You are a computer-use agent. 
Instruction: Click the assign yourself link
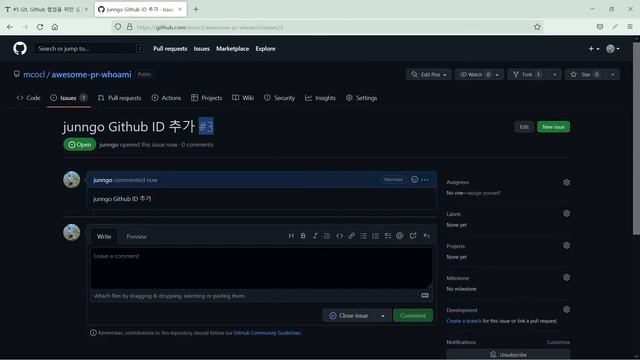pos(484,193)
